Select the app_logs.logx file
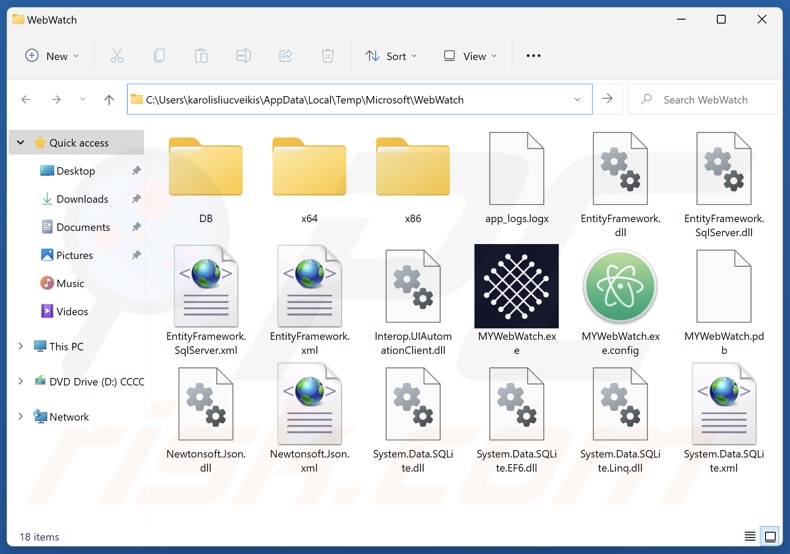 (x=516, y=179)
